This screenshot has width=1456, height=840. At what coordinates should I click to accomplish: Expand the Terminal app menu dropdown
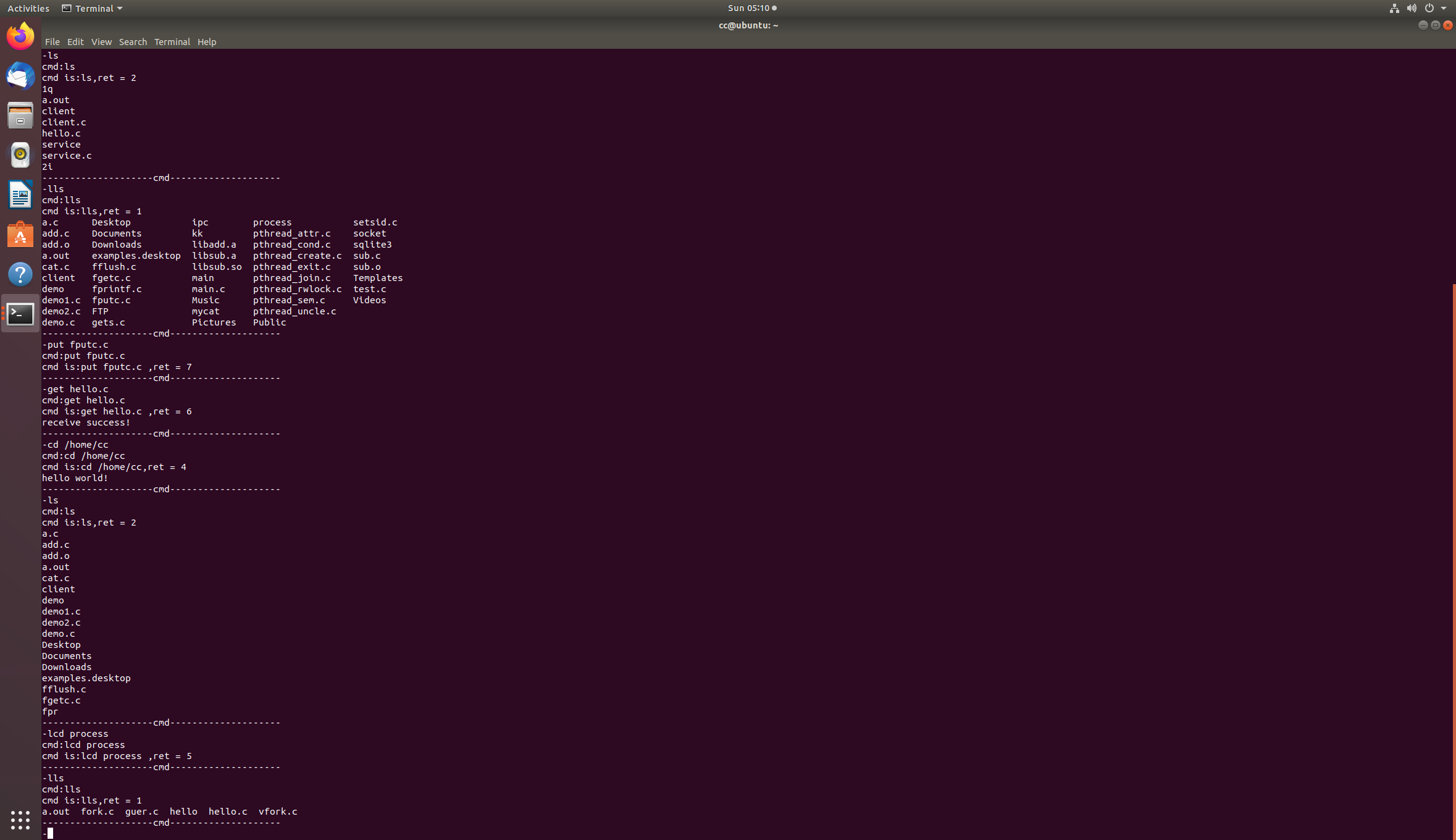(93, 8)
